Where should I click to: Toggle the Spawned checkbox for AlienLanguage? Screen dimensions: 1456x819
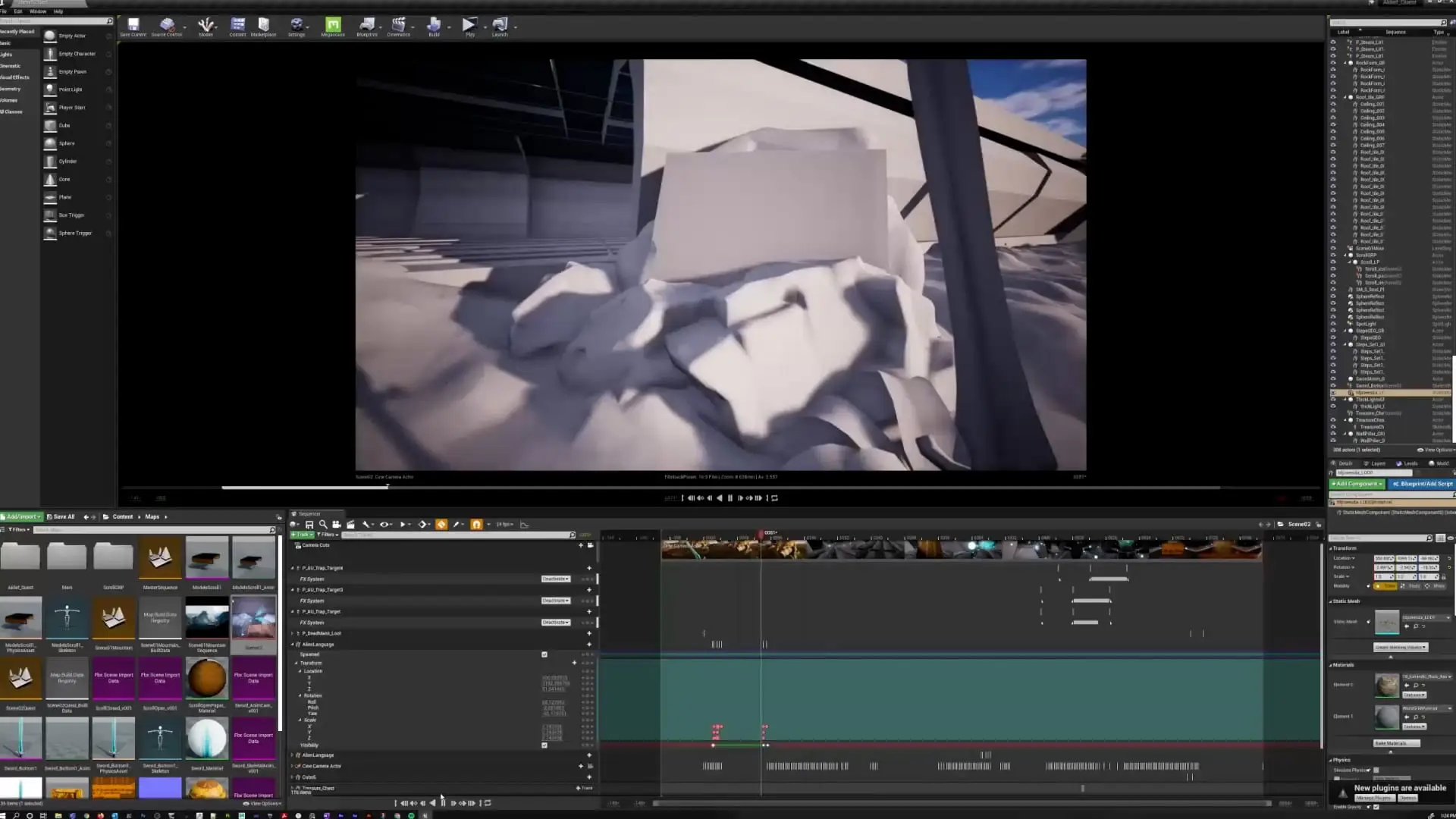click(x=544, y=654)
